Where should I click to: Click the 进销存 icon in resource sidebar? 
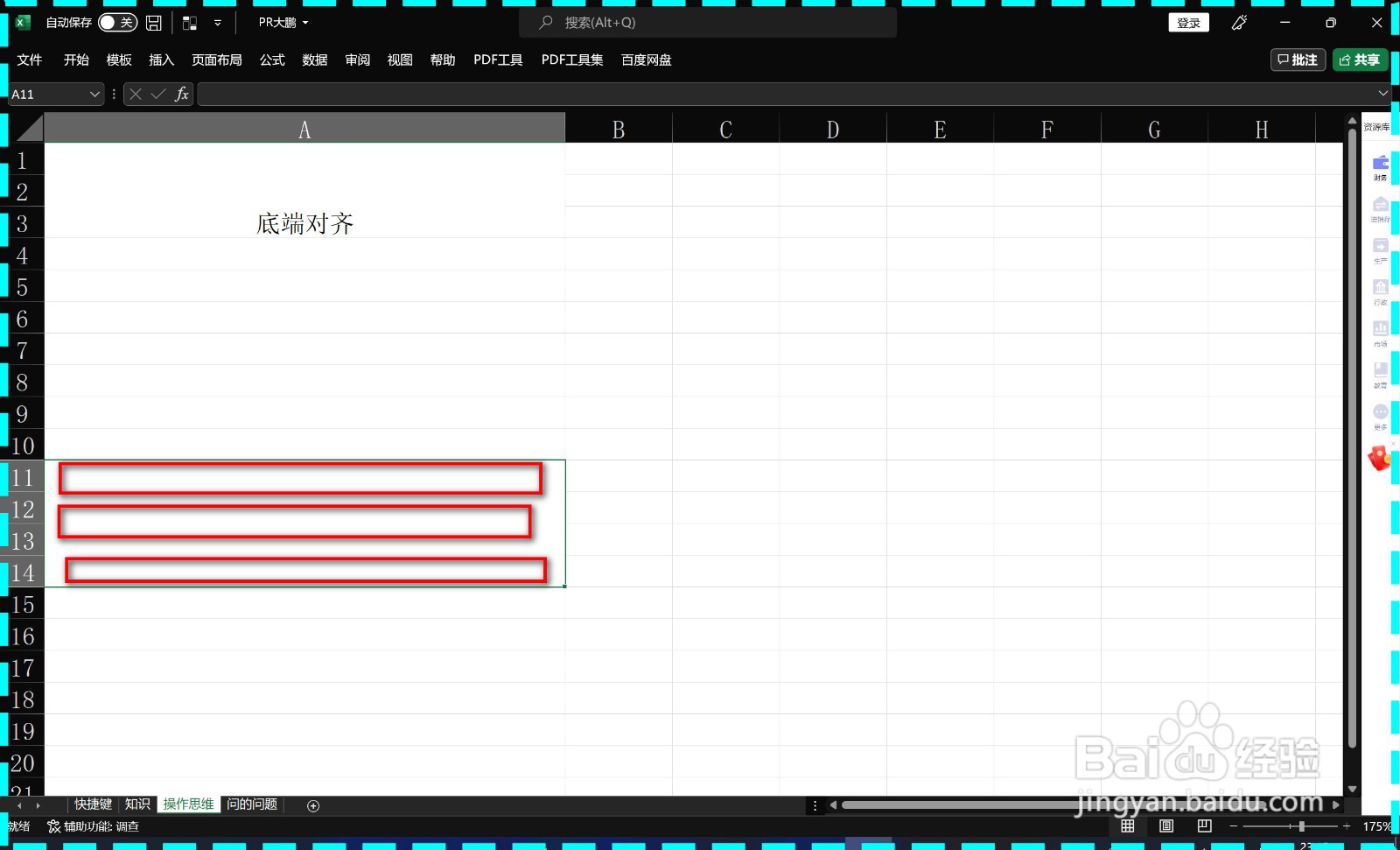pyautogui.click(x=1380, y=209)
